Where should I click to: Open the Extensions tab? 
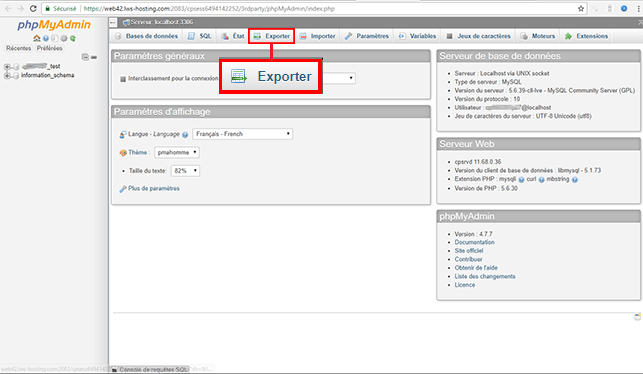(x=586, y=36)
